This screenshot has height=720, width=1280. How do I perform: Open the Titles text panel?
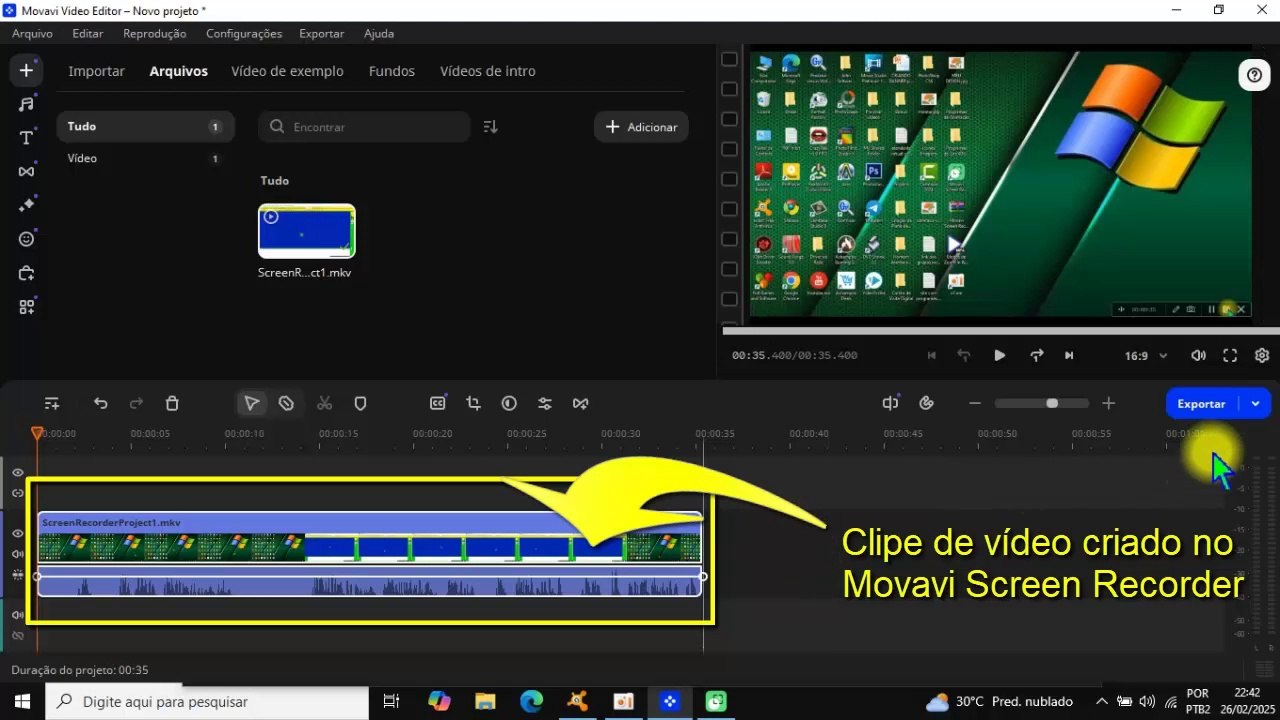(x=26, y=138)
